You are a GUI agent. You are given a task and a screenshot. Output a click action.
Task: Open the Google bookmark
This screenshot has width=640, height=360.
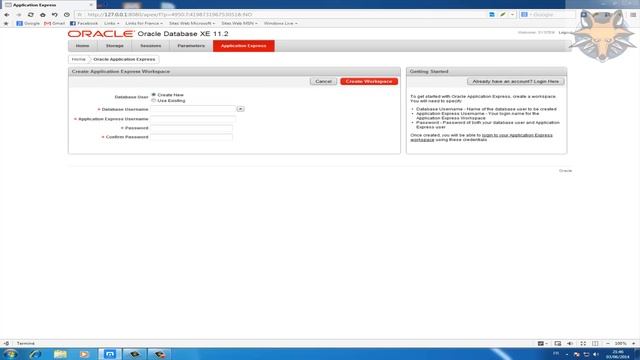coord(28,23)
